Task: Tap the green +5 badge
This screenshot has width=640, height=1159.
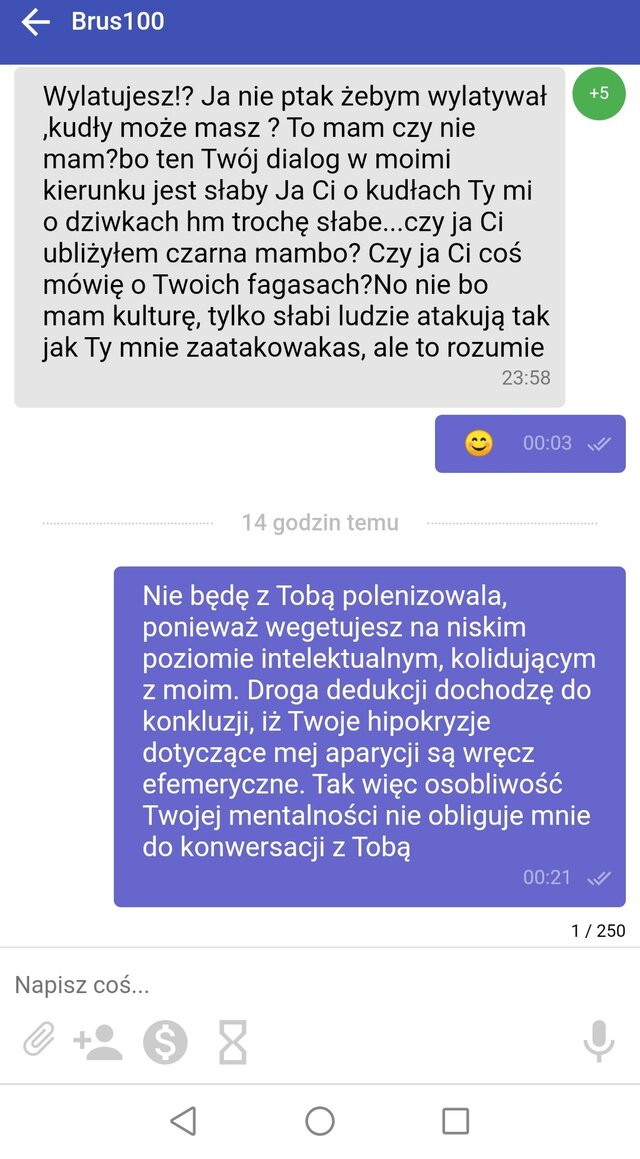Action: click(599, 94)
